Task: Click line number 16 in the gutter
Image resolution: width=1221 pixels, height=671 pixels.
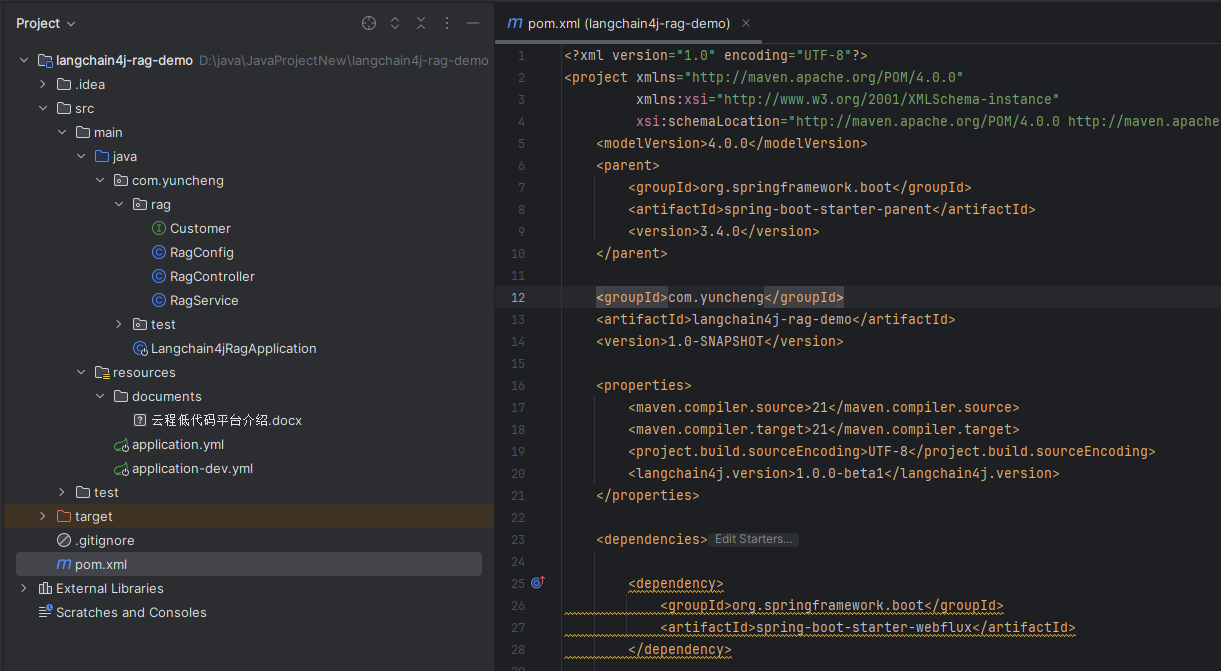Action: tap(517, 385)
